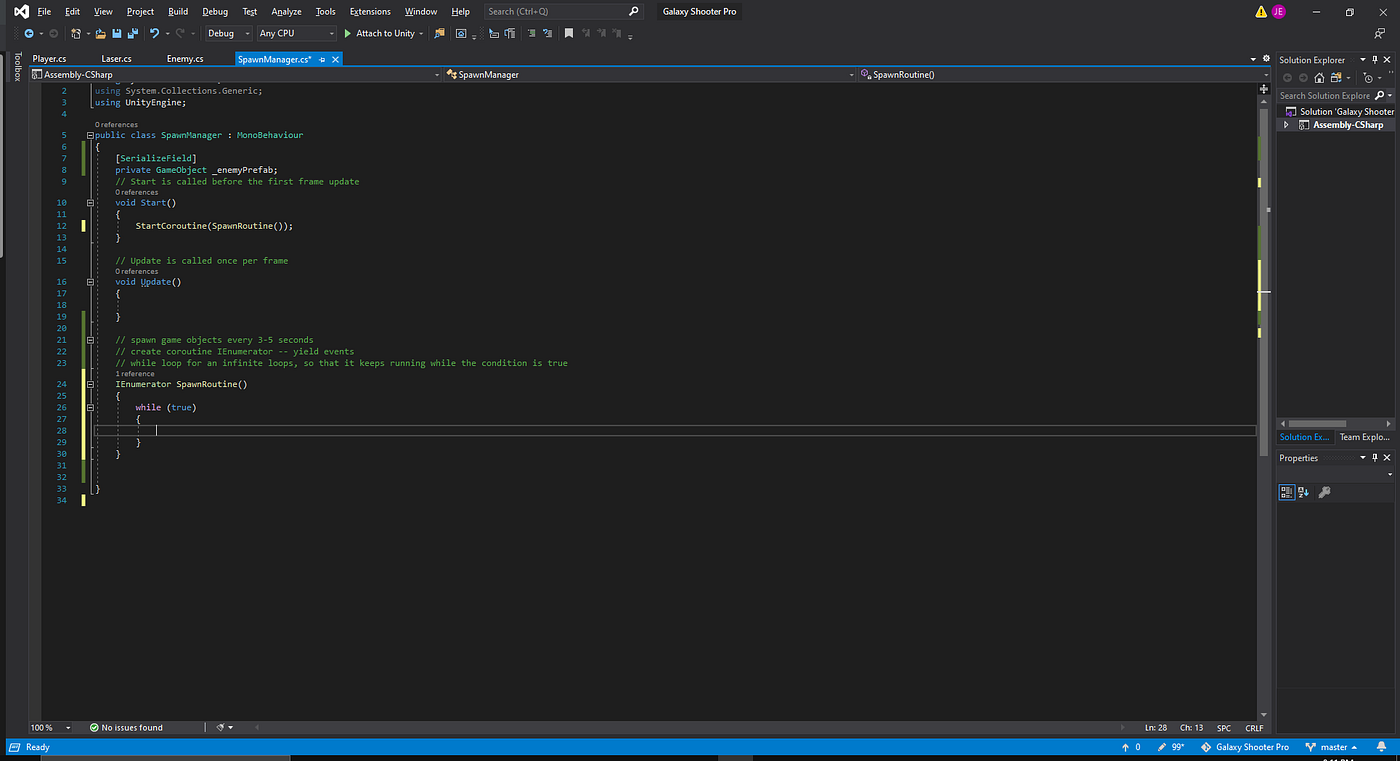Click the unpushed commits up arrow indicator

pos(1131,747)
